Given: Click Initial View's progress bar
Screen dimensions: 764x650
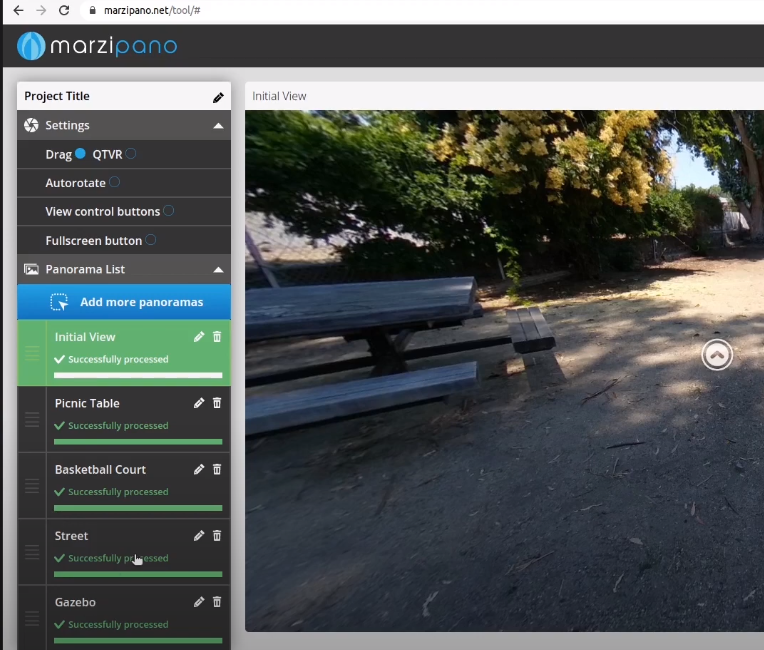Looking at the screenshot, I should click(138, 375).
